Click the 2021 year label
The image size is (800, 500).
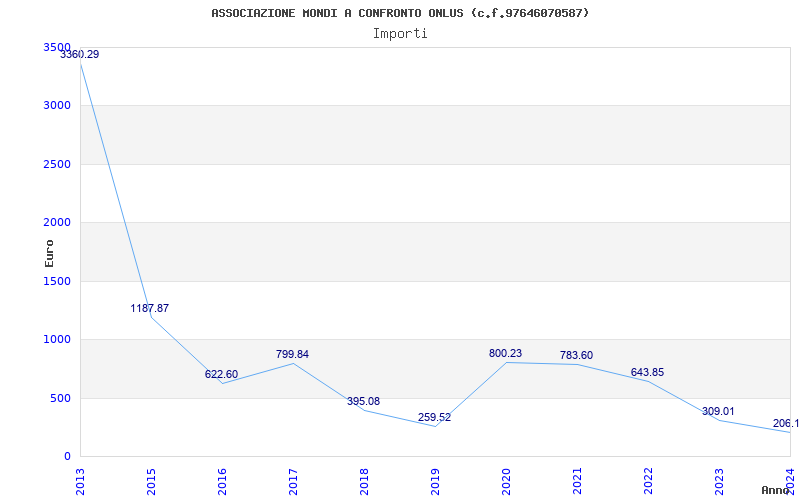tap(577, 482)
